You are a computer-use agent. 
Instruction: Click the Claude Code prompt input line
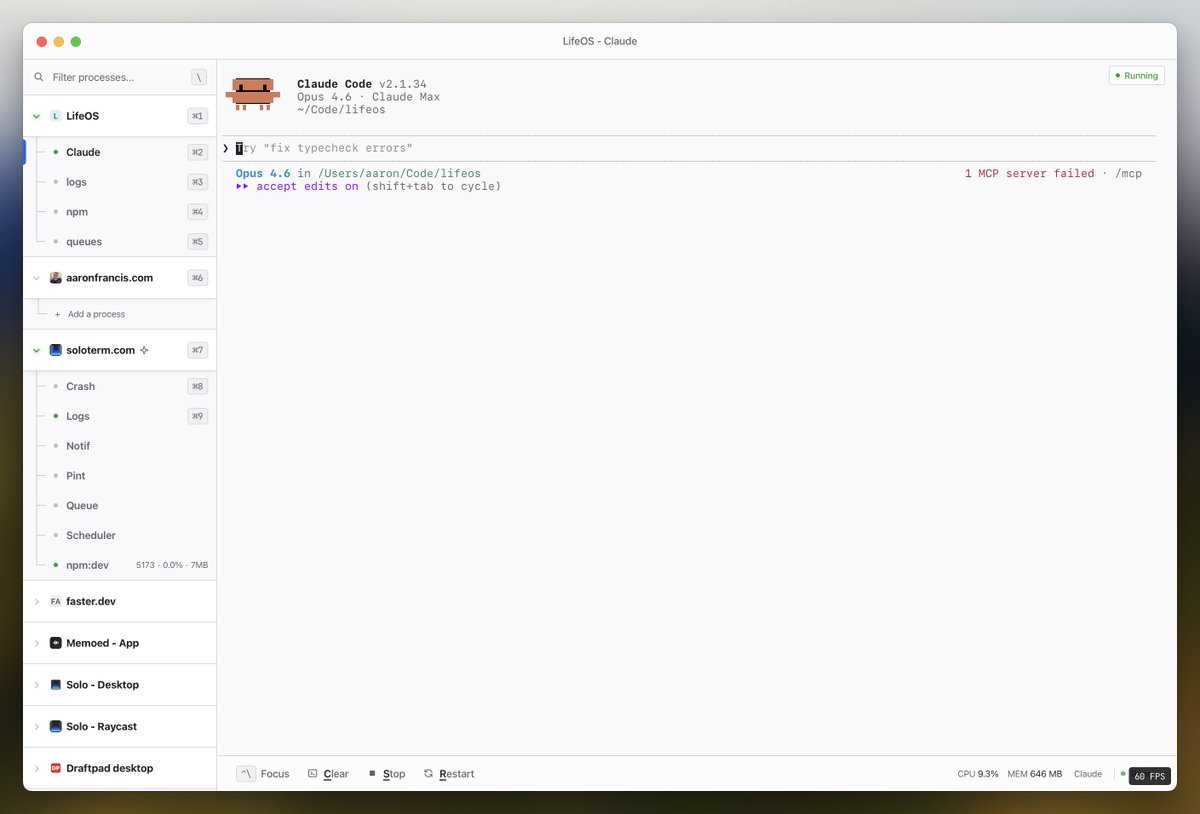pos(689,148)
